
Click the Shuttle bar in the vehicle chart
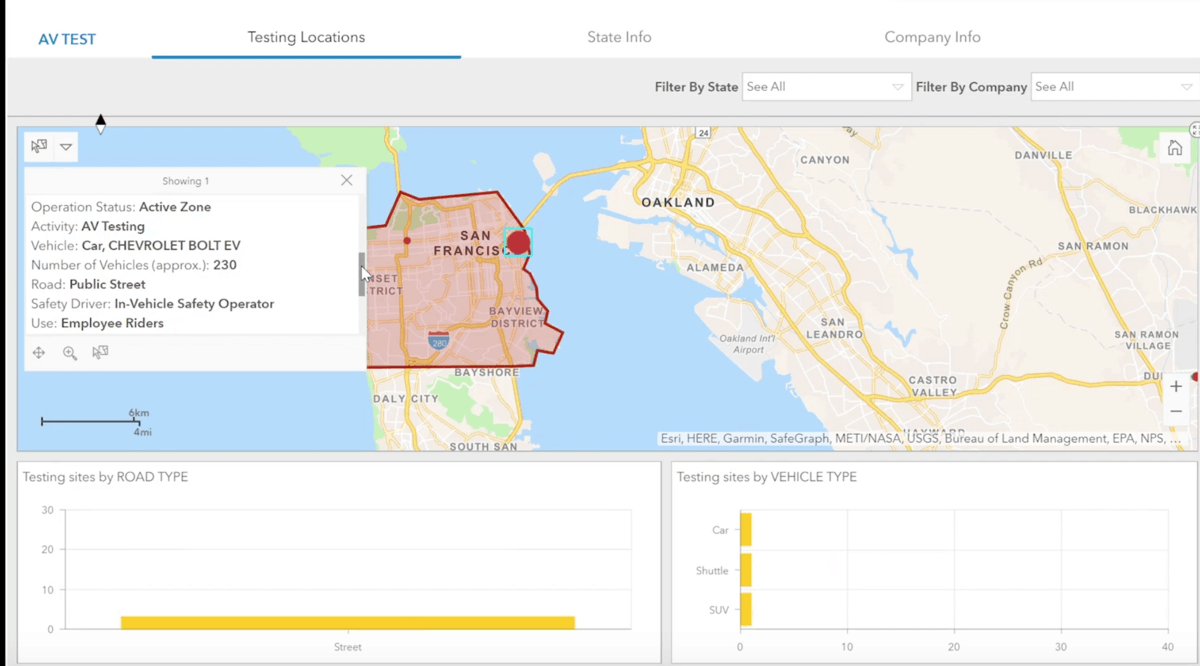[746, 570]
